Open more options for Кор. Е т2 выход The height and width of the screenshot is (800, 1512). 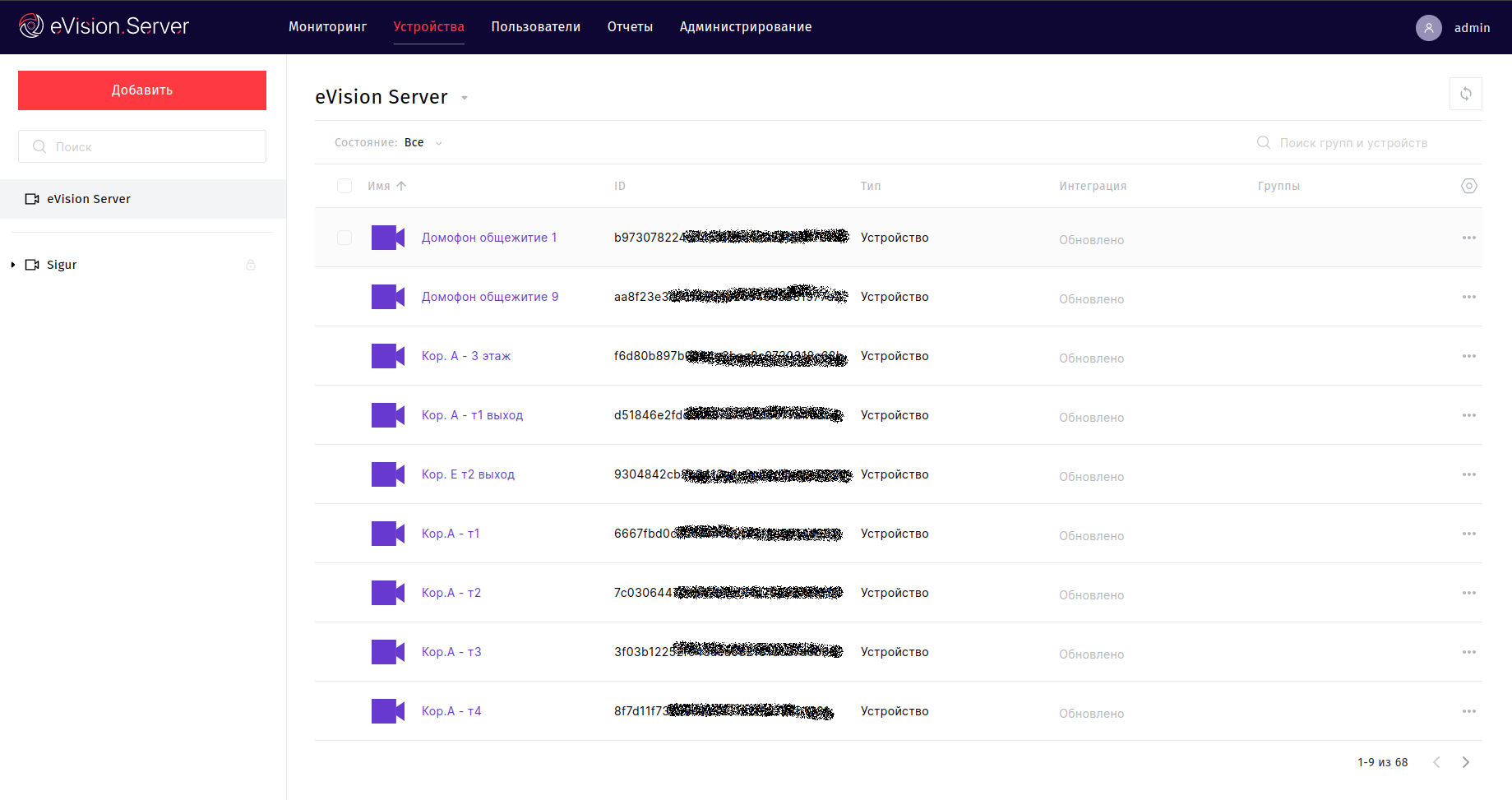tap(1468, 474)
